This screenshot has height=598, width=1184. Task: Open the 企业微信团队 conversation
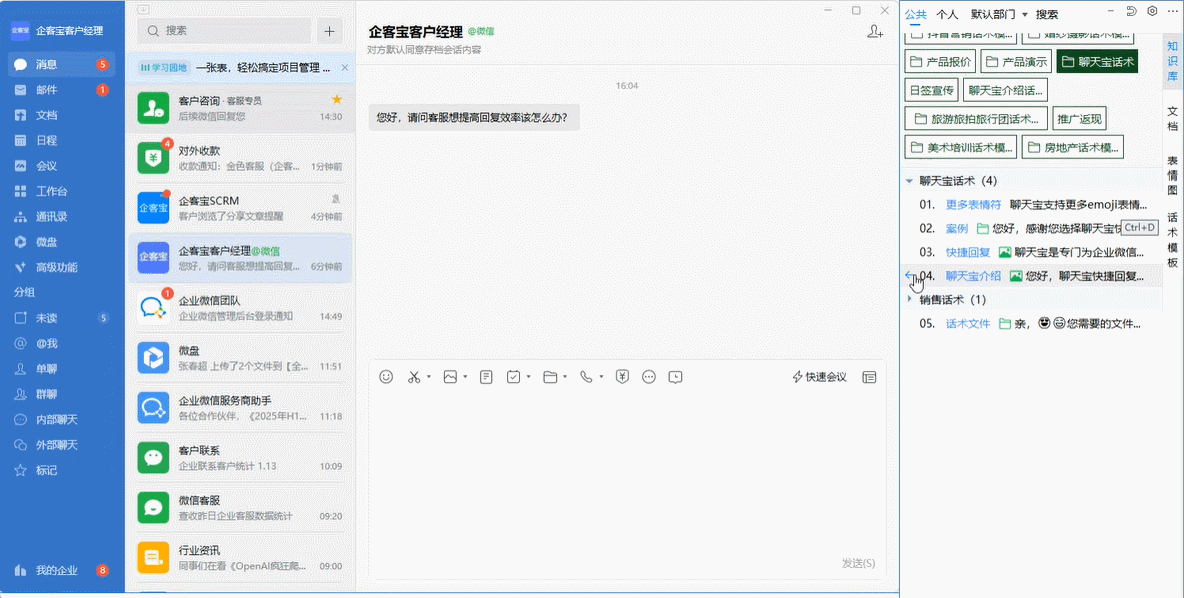(240, 308)
